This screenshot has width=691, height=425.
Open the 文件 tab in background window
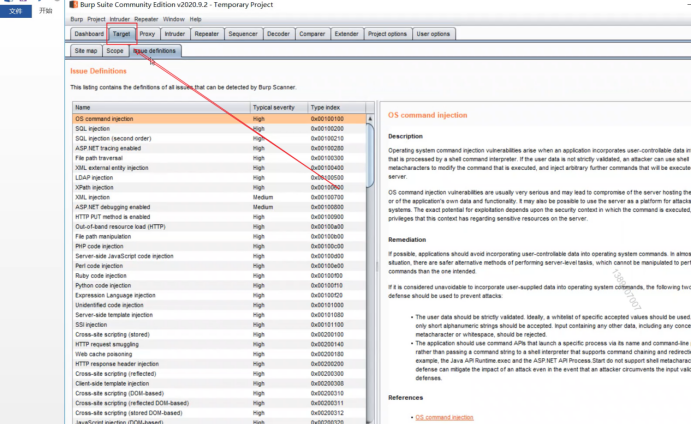(15, 11)
